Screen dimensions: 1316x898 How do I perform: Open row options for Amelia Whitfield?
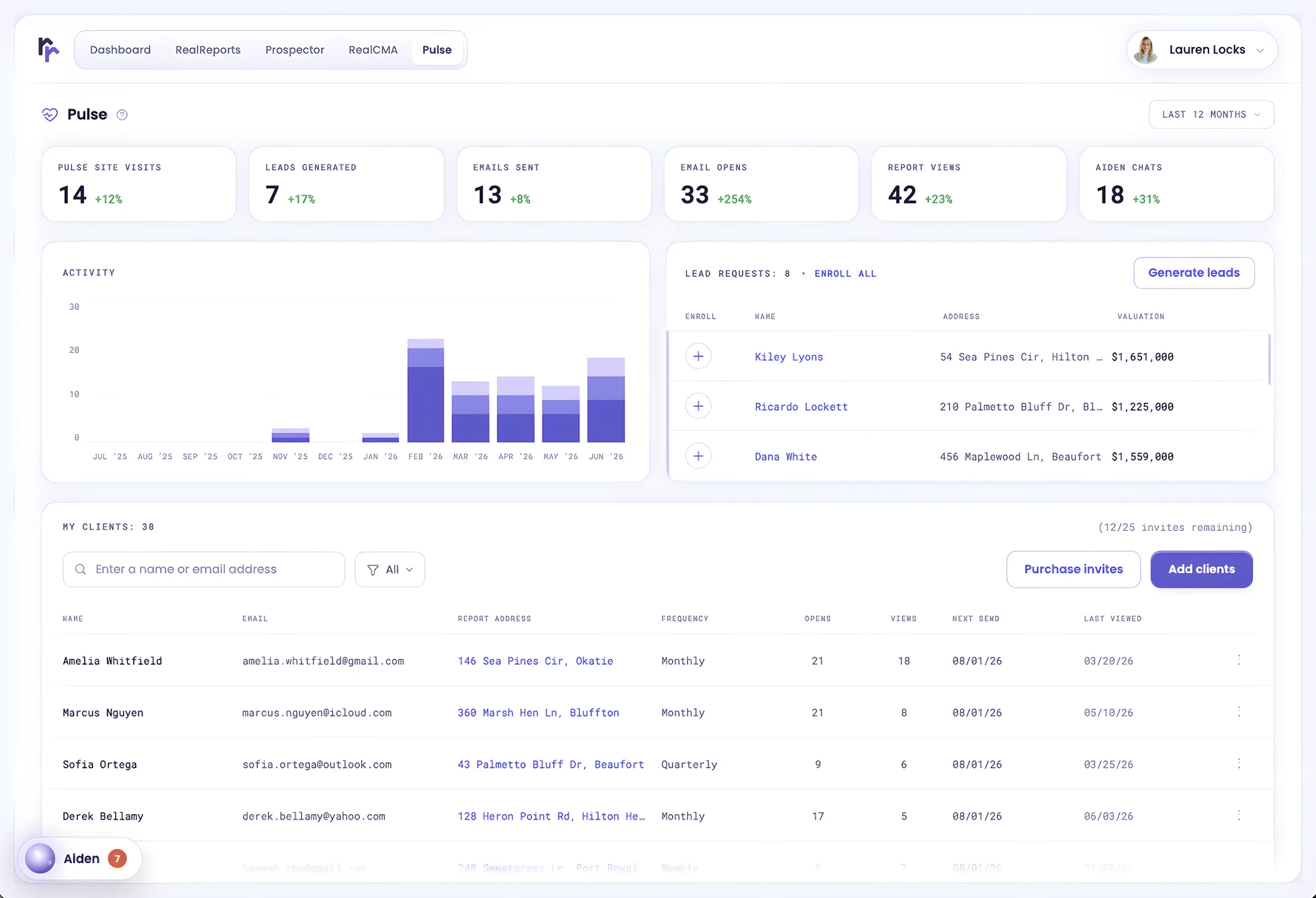coord(1239,660)
